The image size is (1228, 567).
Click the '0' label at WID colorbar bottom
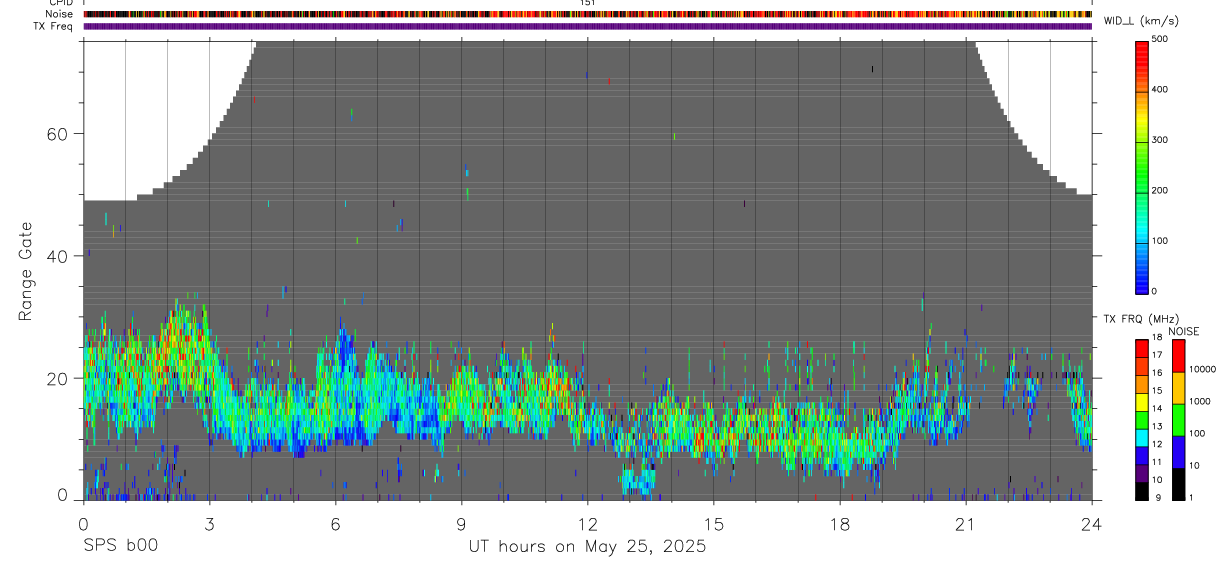(x=1155, y=291)
